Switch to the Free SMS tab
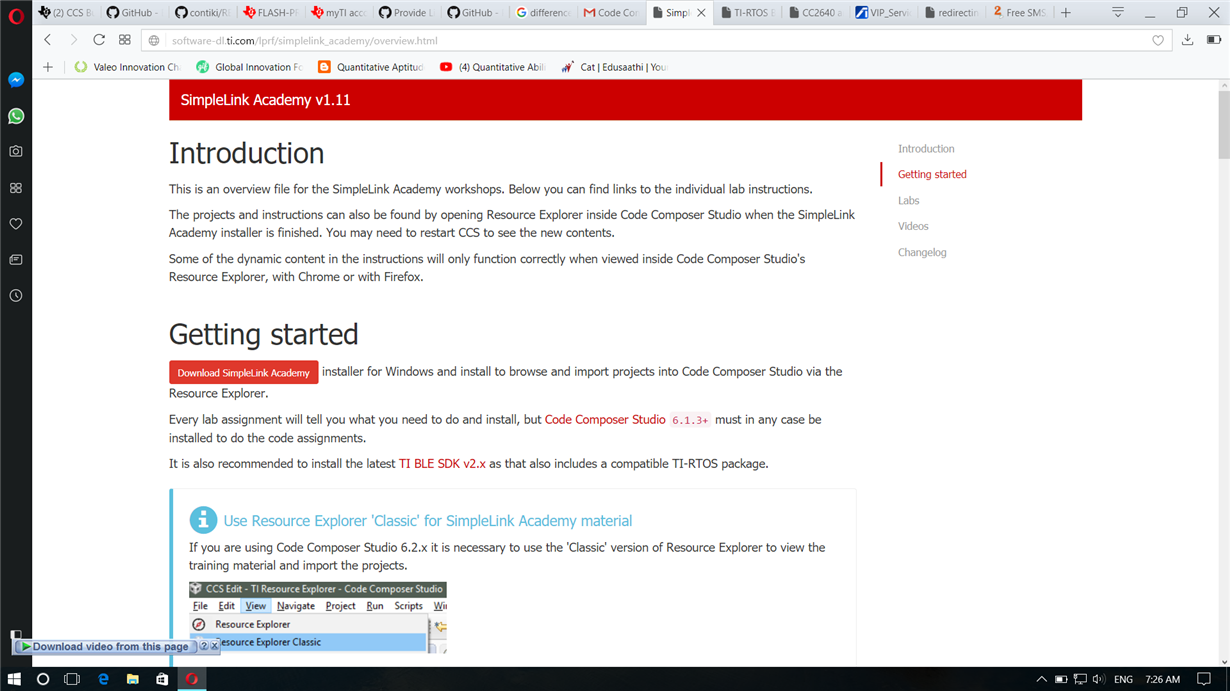 click(x=1019, y=13)
